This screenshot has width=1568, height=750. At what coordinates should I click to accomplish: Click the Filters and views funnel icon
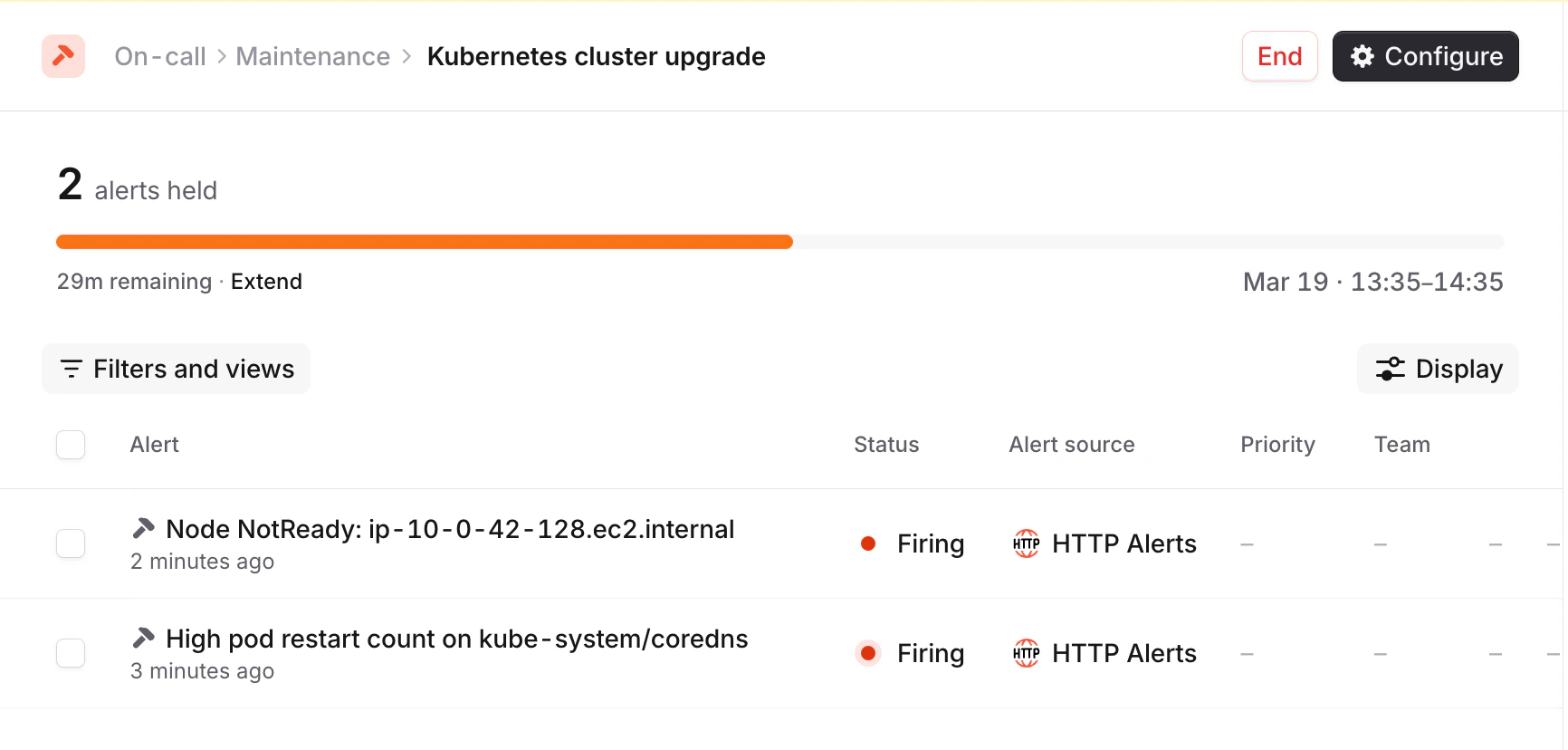[72, 369]
